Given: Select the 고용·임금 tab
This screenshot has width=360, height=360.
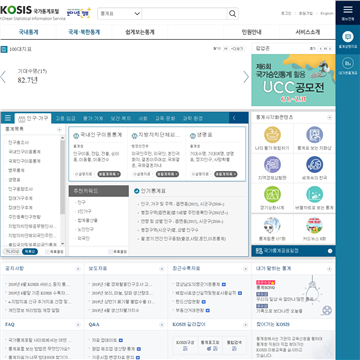Looking at the screenshot, I should coord(65,118).
